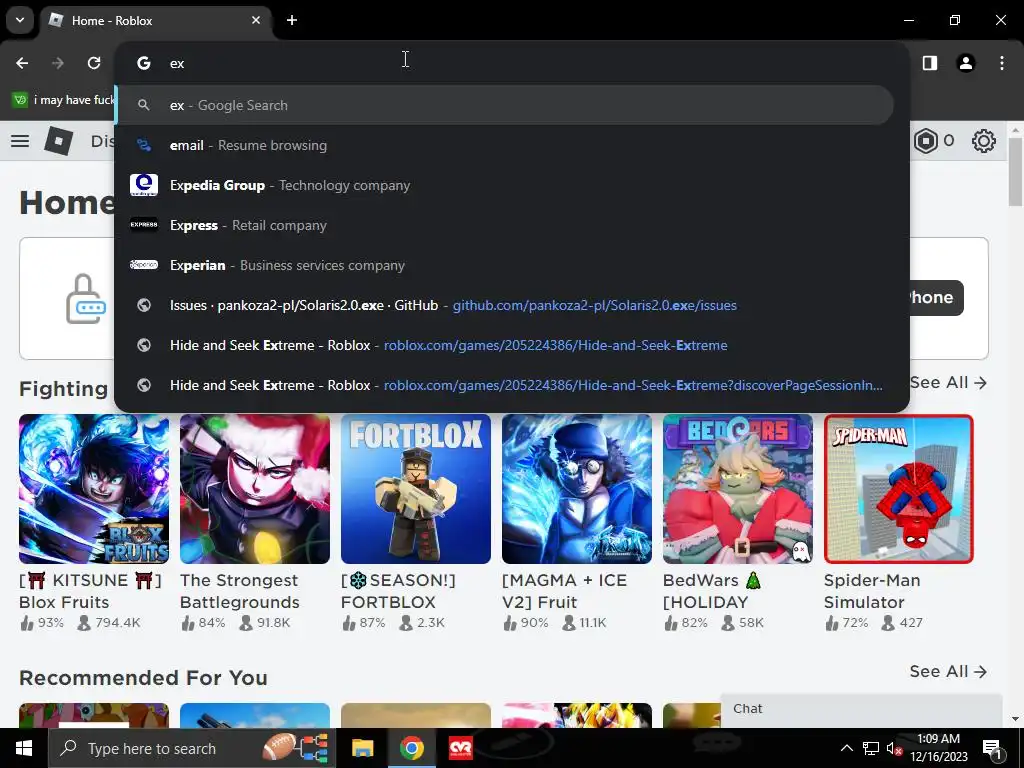The height and width of the screenshot is (768, 1024).
Task: Click the 'Spider-Man Simulator' title text
Action: 872,591
